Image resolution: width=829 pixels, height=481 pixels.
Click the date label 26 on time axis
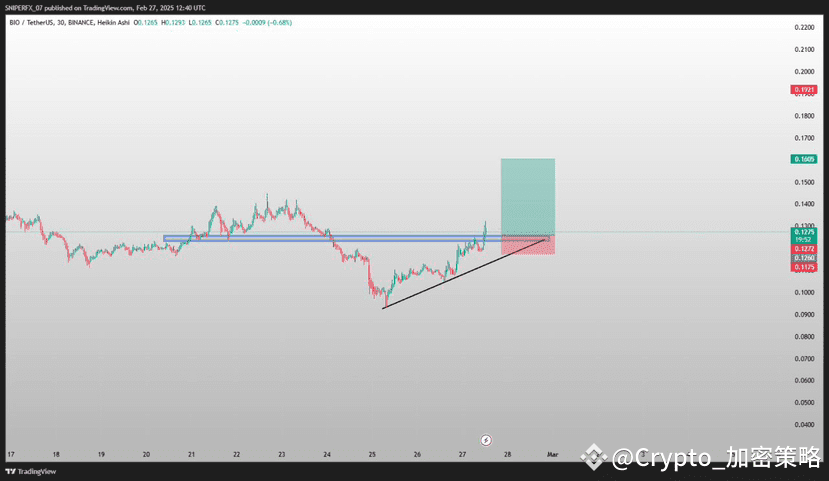point(418,455)
